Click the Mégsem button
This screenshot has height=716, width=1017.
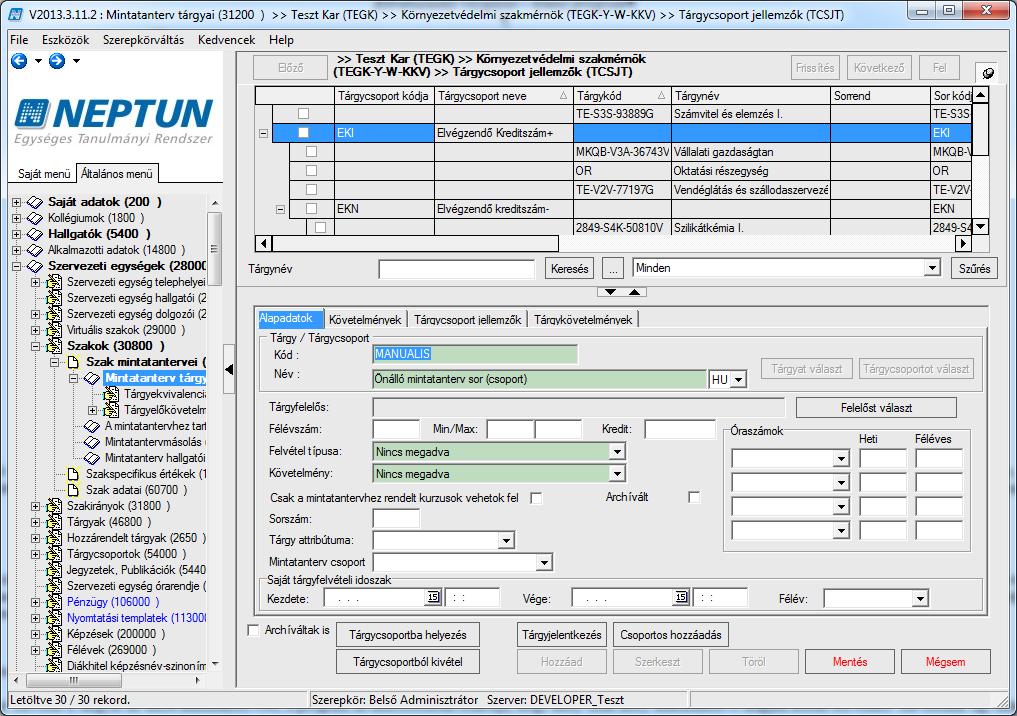tap(945, 662)
